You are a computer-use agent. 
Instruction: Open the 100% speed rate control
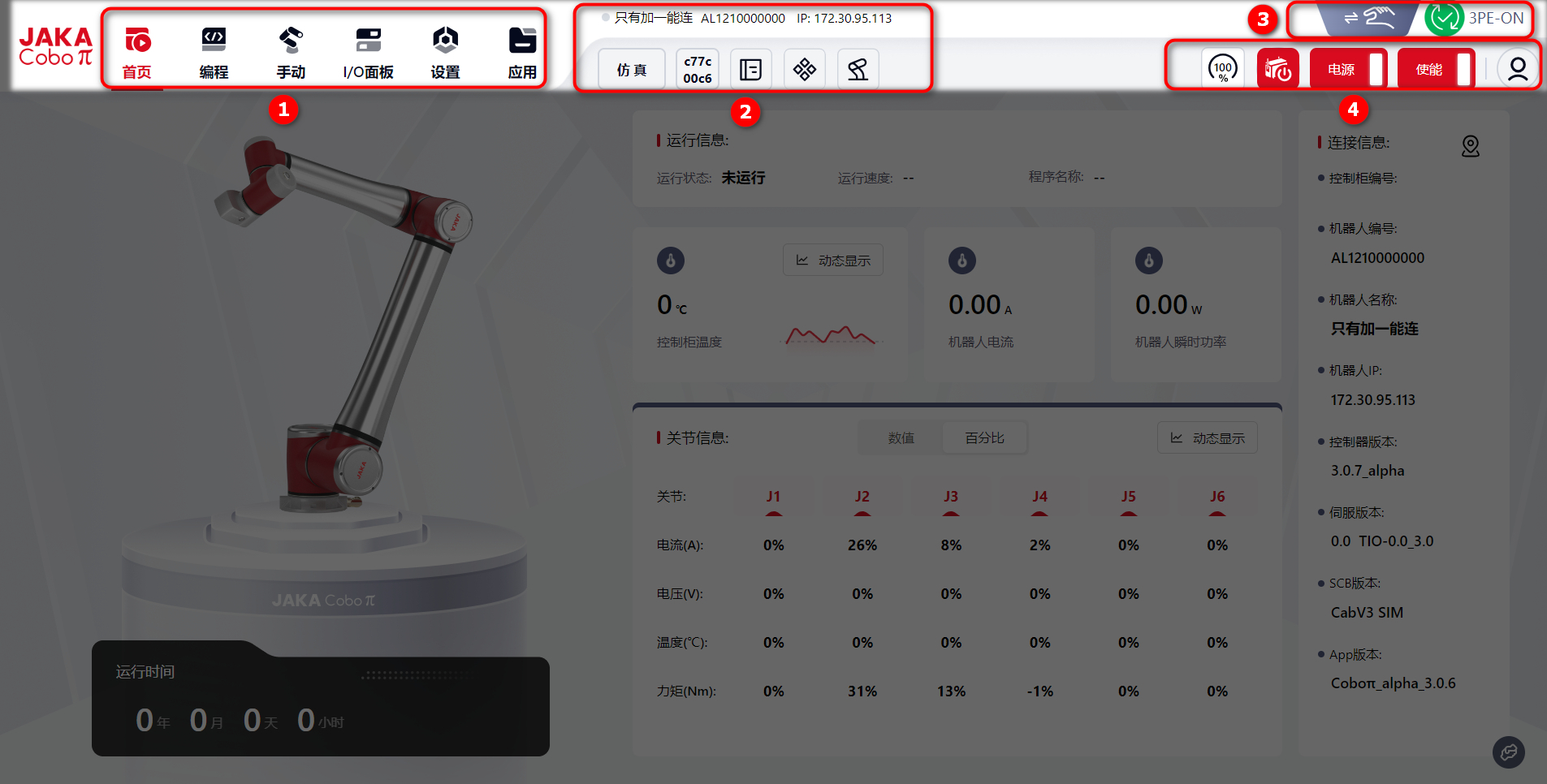(x=1222, y=70)
